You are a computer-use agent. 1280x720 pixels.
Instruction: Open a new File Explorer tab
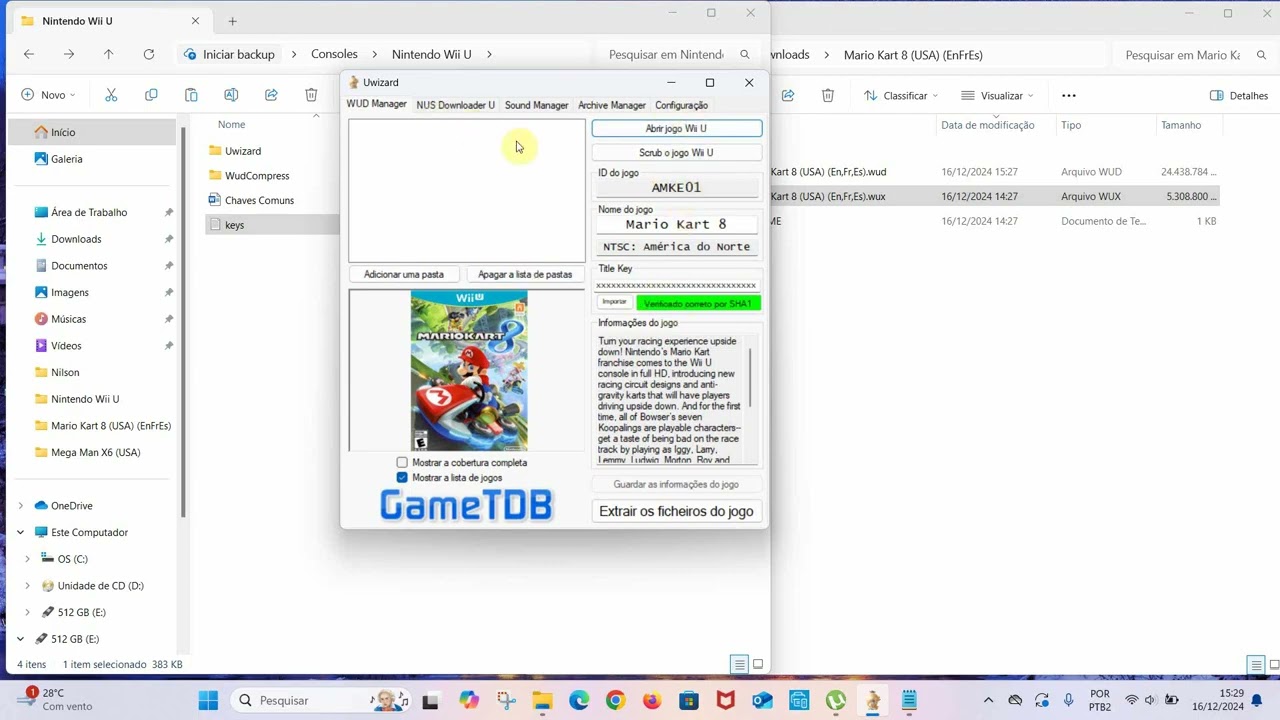(232, 21)
